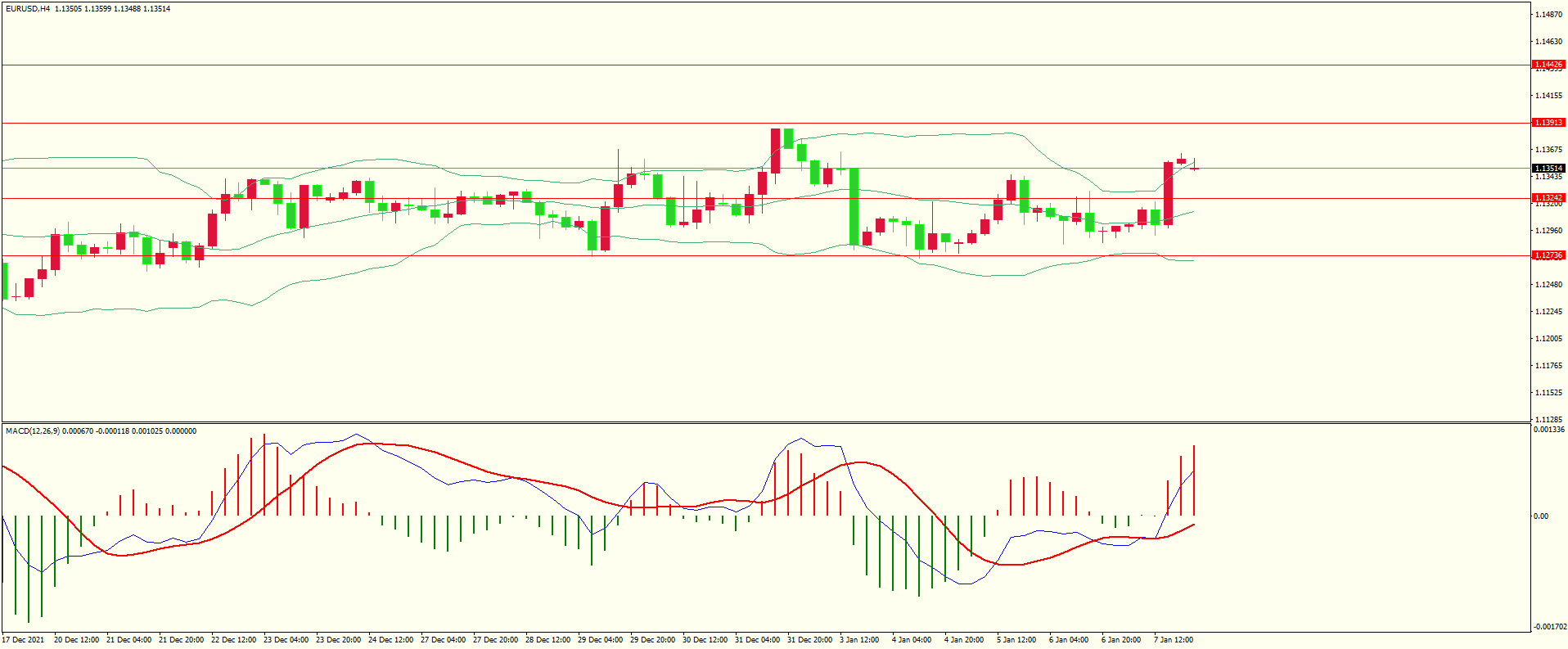This screenshot has width=1568, height=649.
Task: Click the 0.00 zero level on MACD scale
Action: tap(1541, 516)
